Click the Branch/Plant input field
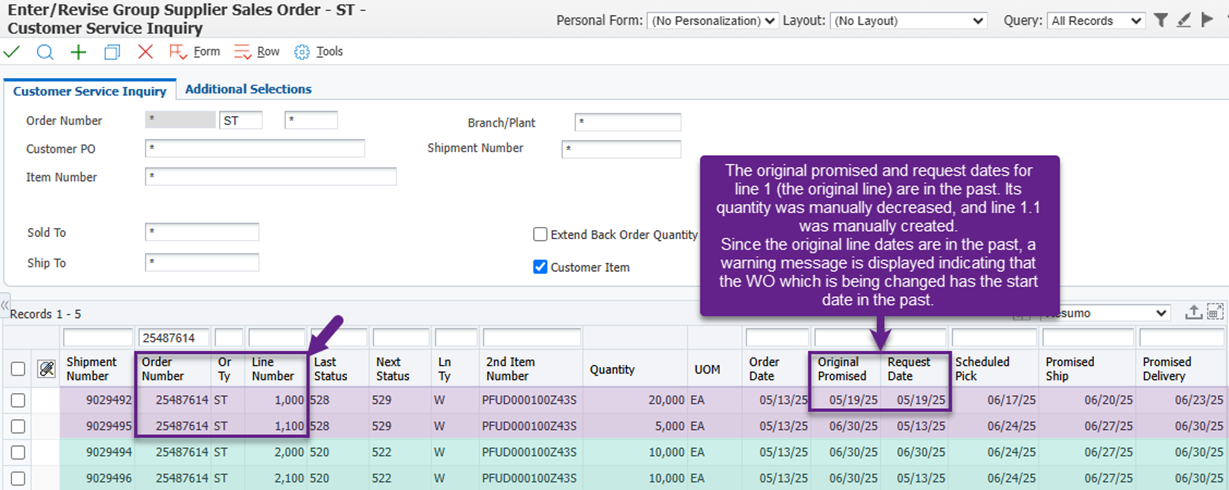The width and height of the screenshot is (1229, 490). pyautogui.click(x=628, y=122)
